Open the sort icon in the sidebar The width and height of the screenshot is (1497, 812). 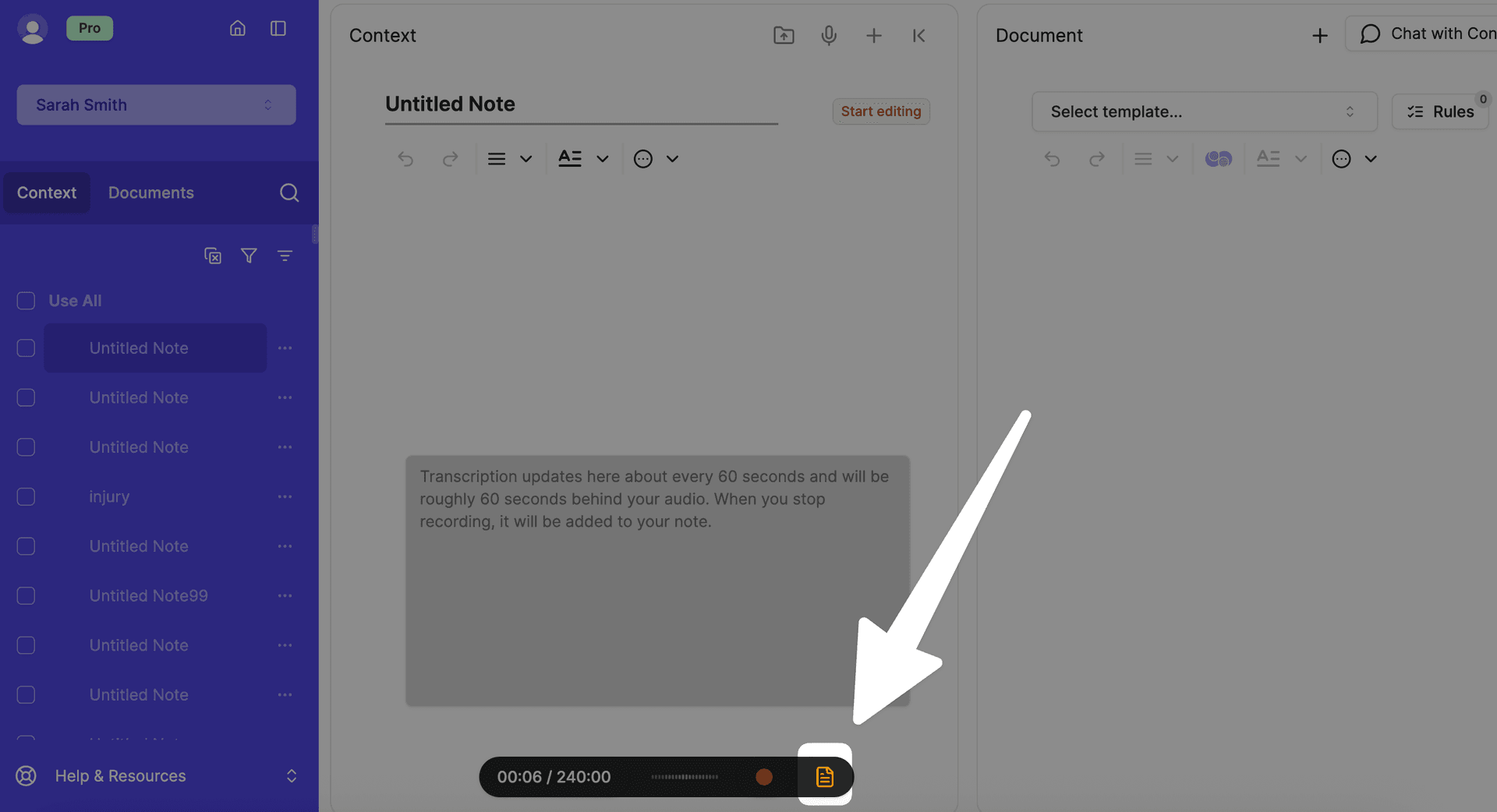point(285,256)
